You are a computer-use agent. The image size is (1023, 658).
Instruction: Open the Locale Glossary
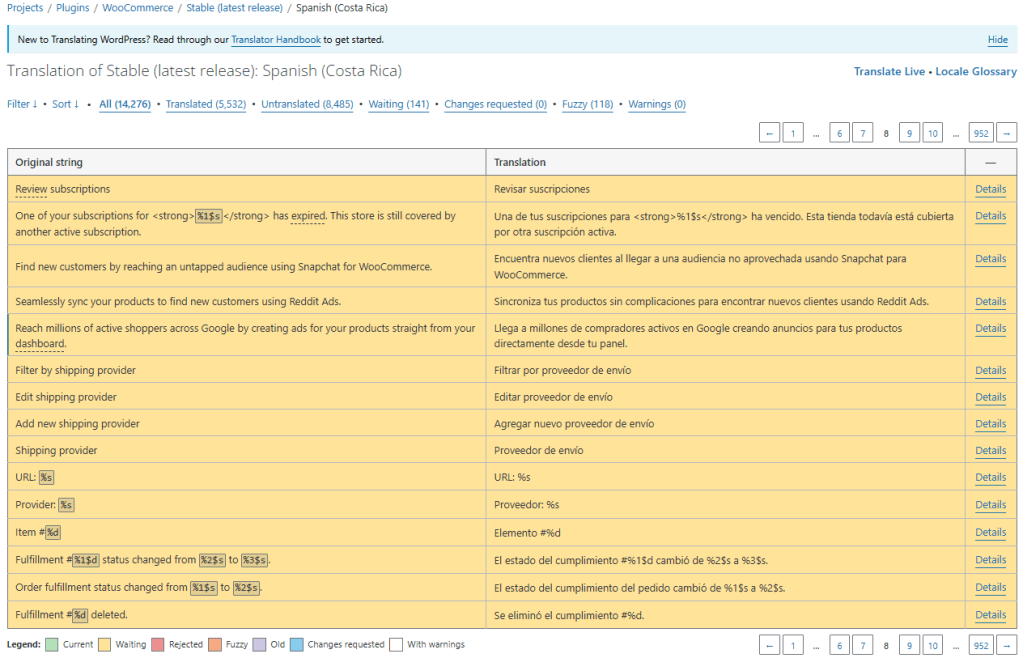pos(976,72)
